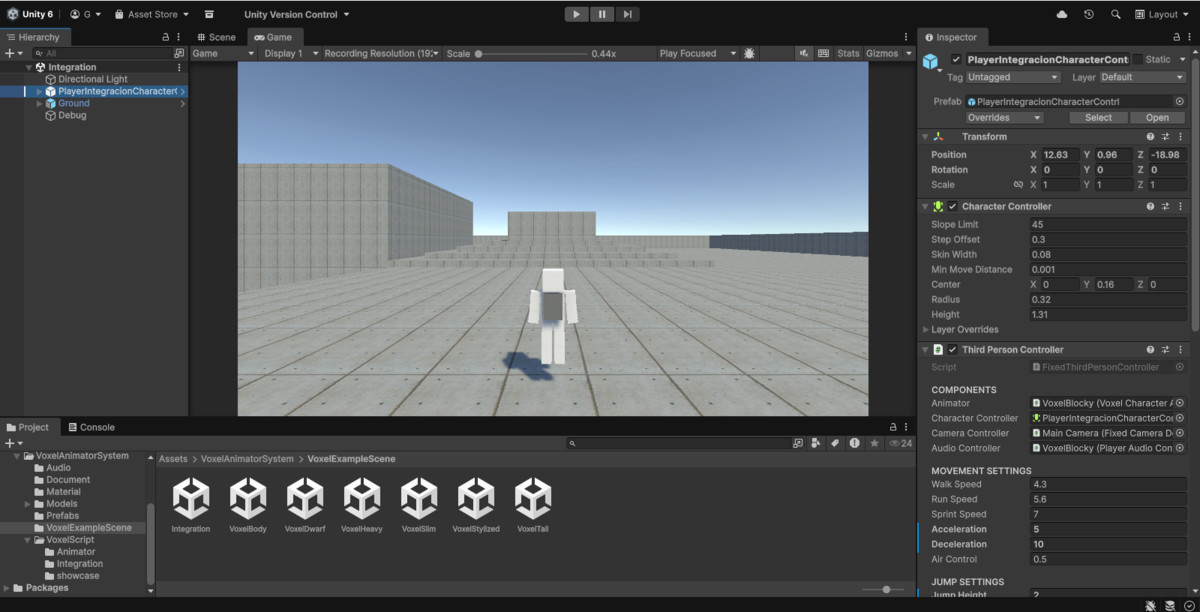This screenshot has width=1200, height=612.
Task: Open the Gizmos dropdown
Action: coord(888,52)
